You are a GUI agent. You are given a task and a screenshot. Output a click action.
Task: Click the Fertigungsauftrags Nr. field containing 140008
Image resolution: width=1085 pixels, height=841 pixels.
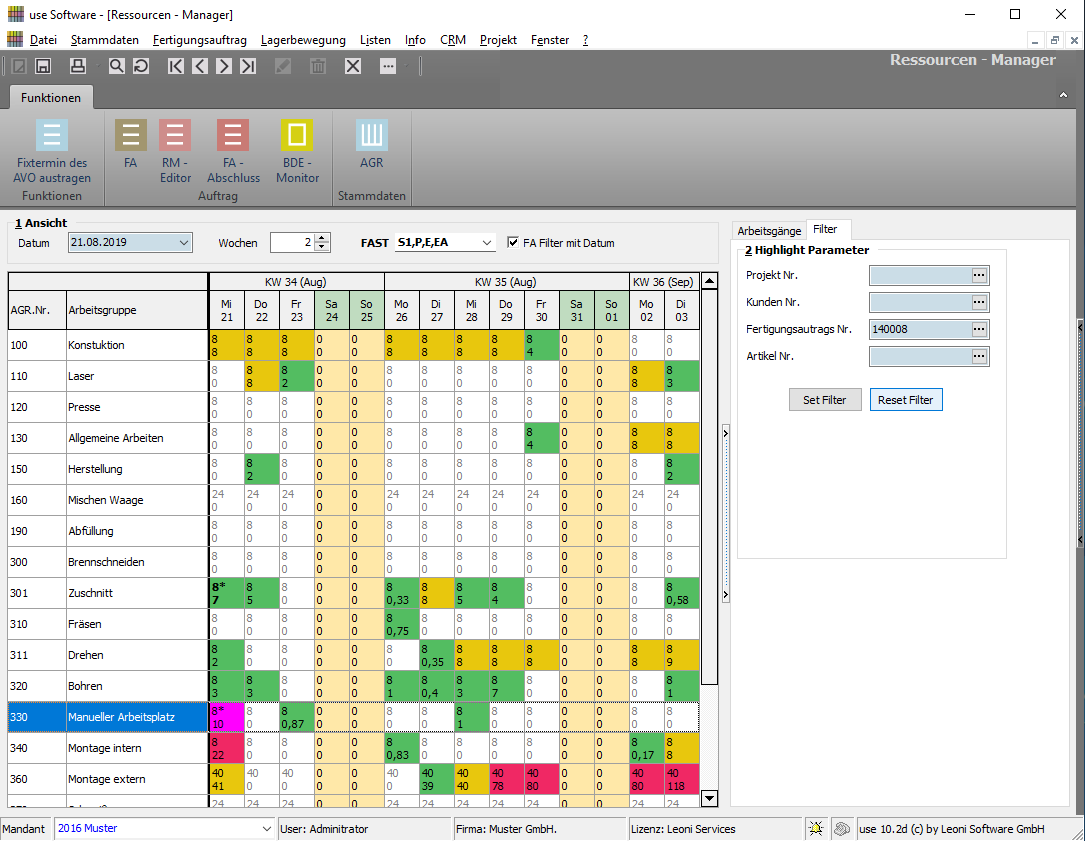pyautogui.click(x=920, y=329)
